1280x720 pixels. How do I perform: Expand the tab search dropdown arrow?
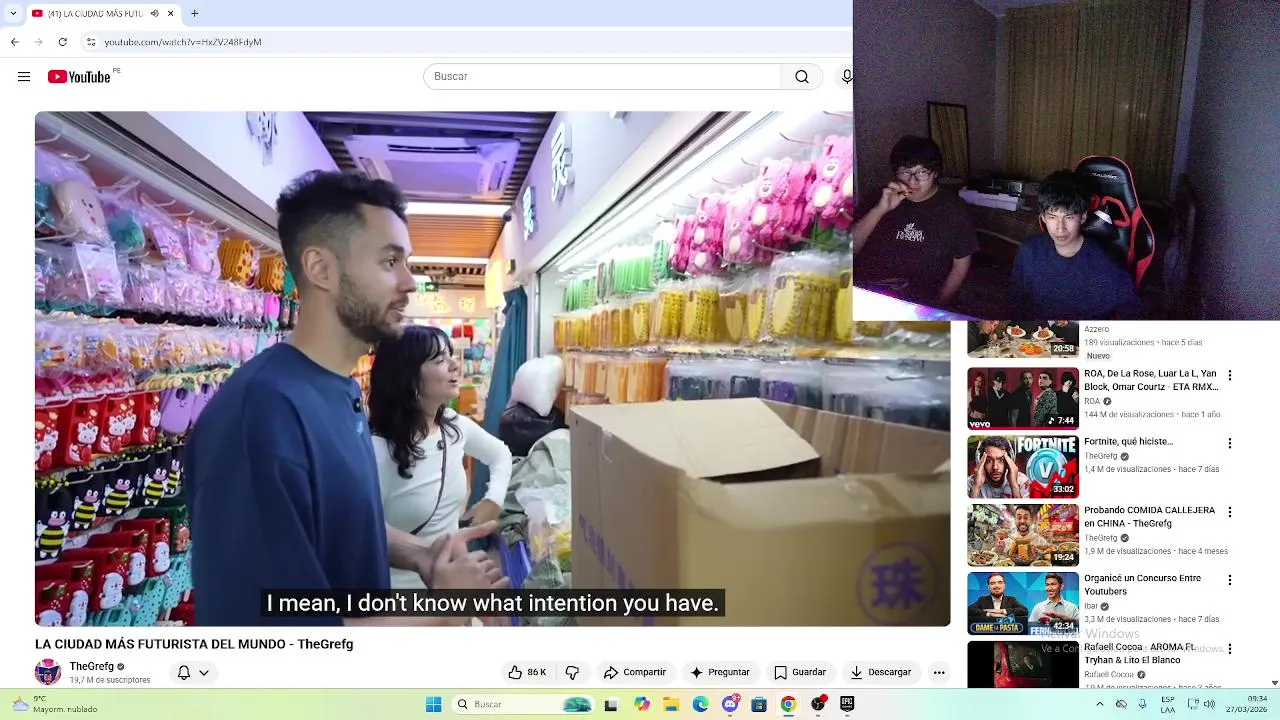[x=13, y=13]
